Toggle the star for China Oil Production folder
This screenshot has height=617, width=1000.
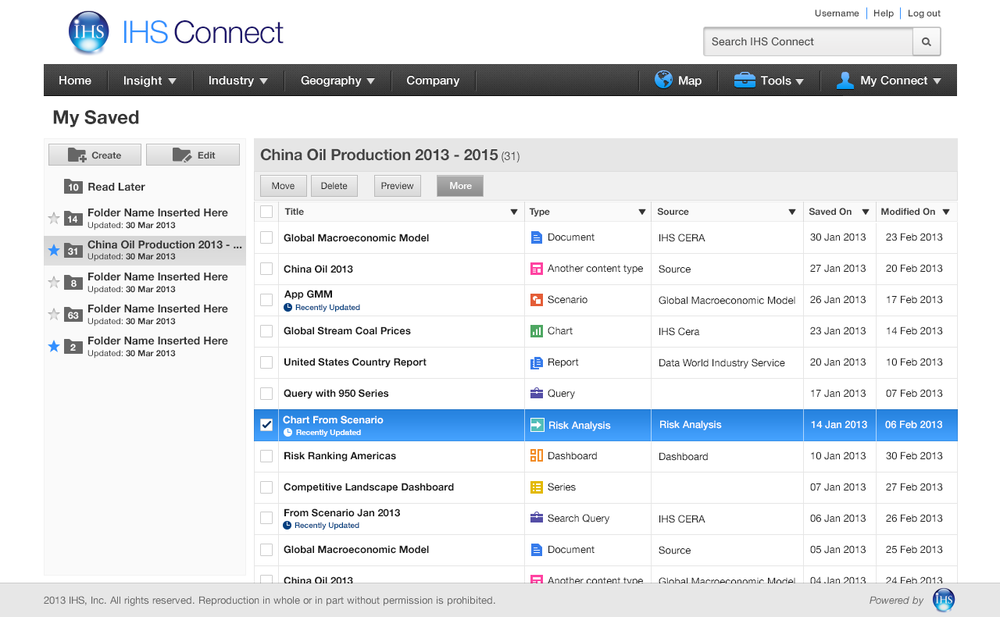tap(54, 250)
